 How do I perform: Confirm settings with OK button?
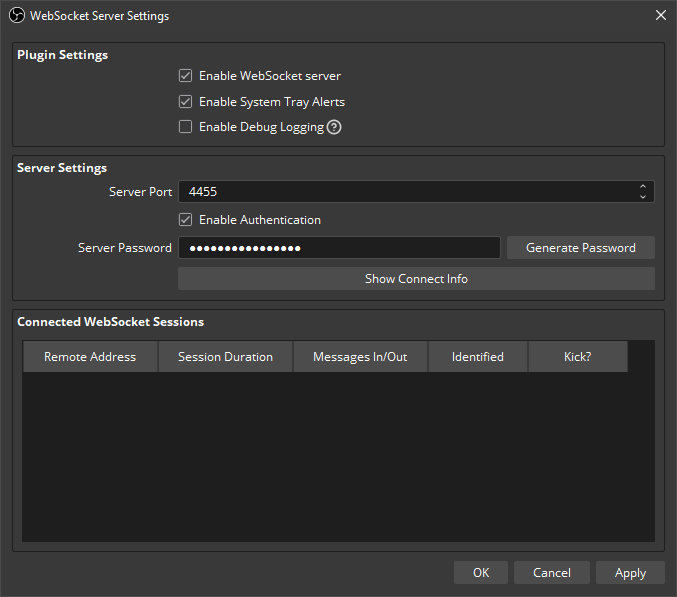click(481, 573)
